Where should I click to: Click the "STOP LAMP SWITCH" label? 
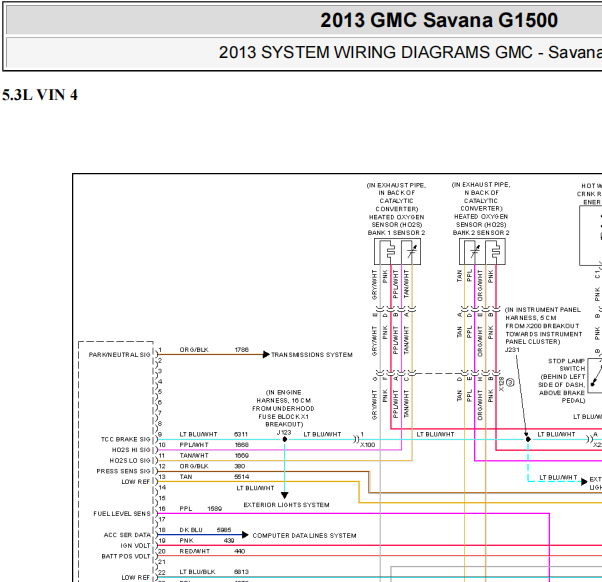pyautogui.click(x=567, y=365)
